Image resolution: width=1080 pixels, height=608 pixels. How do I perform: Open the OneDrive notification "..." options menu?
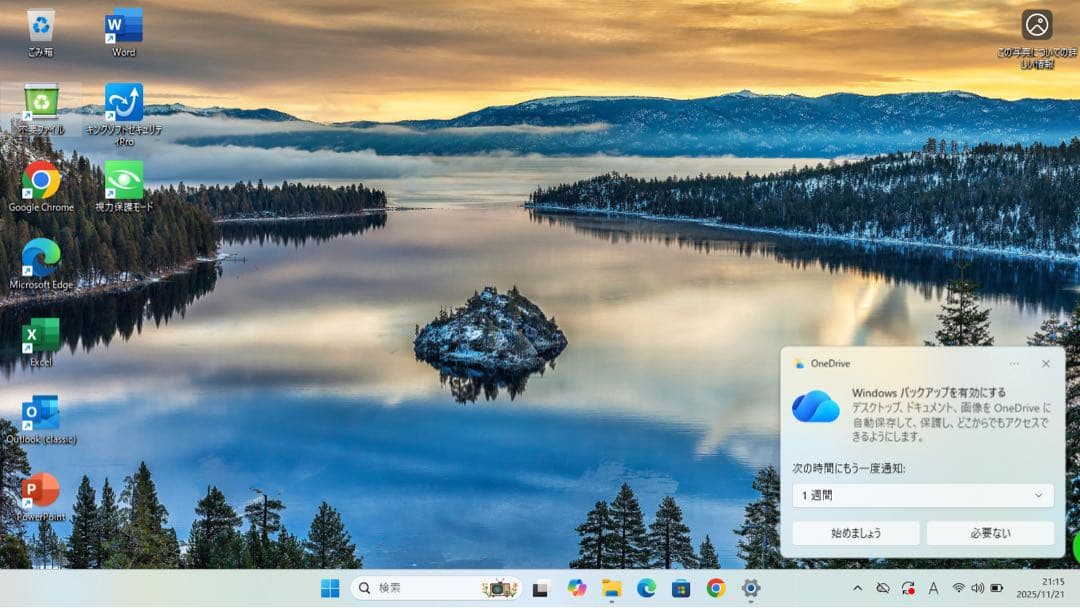click(1016, 364)
